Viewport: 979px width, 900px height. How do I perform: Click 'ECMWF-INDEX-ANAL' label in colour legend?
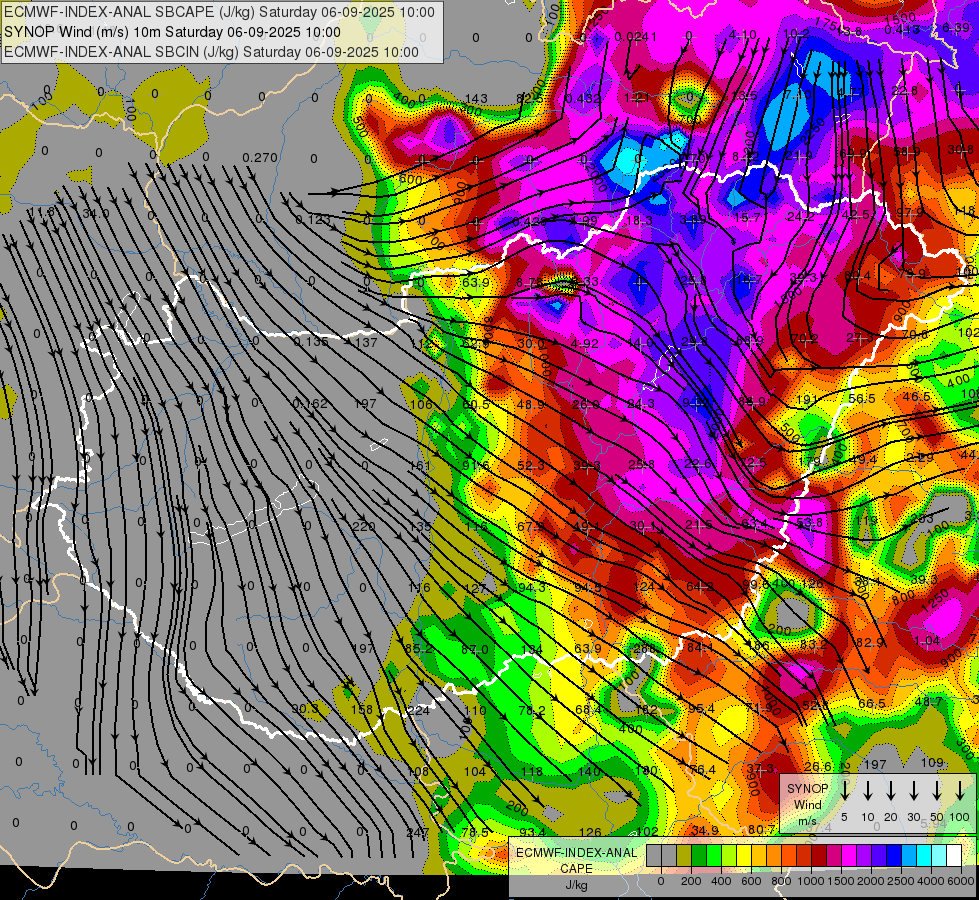tap(576, 853)
